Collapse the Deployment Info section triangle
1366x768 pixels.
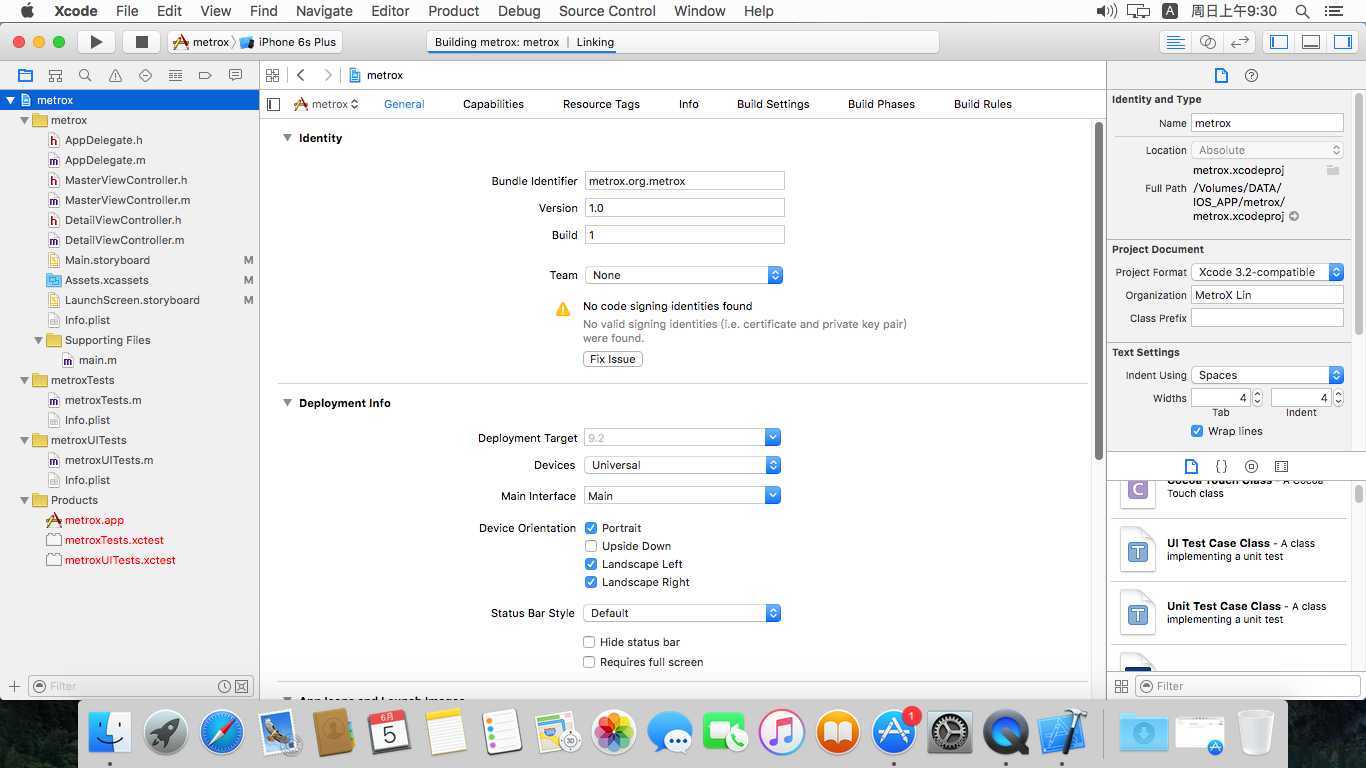click(x=287, y=403)
